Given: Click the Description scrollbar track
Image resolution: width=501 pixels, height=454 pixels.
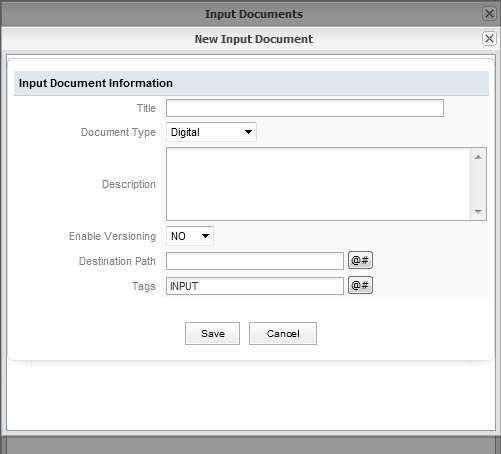Looking at the screenshot, I should click(478, 184).
